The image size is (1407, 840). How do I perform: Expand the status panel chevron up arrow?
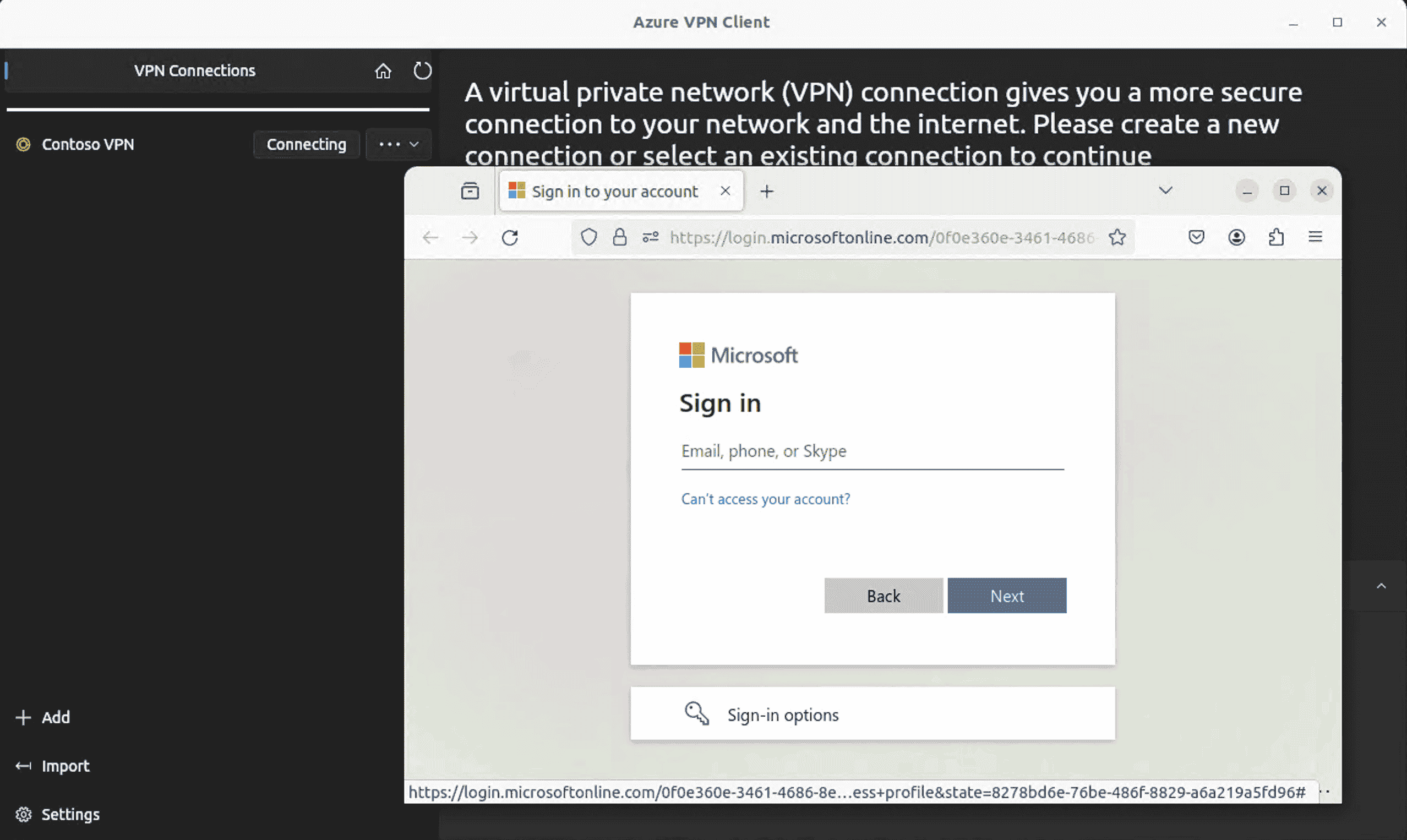pos(1381,586)
